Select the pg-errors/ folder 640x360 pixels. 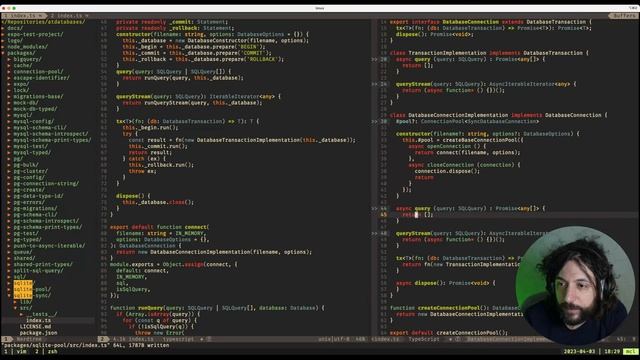29,202
